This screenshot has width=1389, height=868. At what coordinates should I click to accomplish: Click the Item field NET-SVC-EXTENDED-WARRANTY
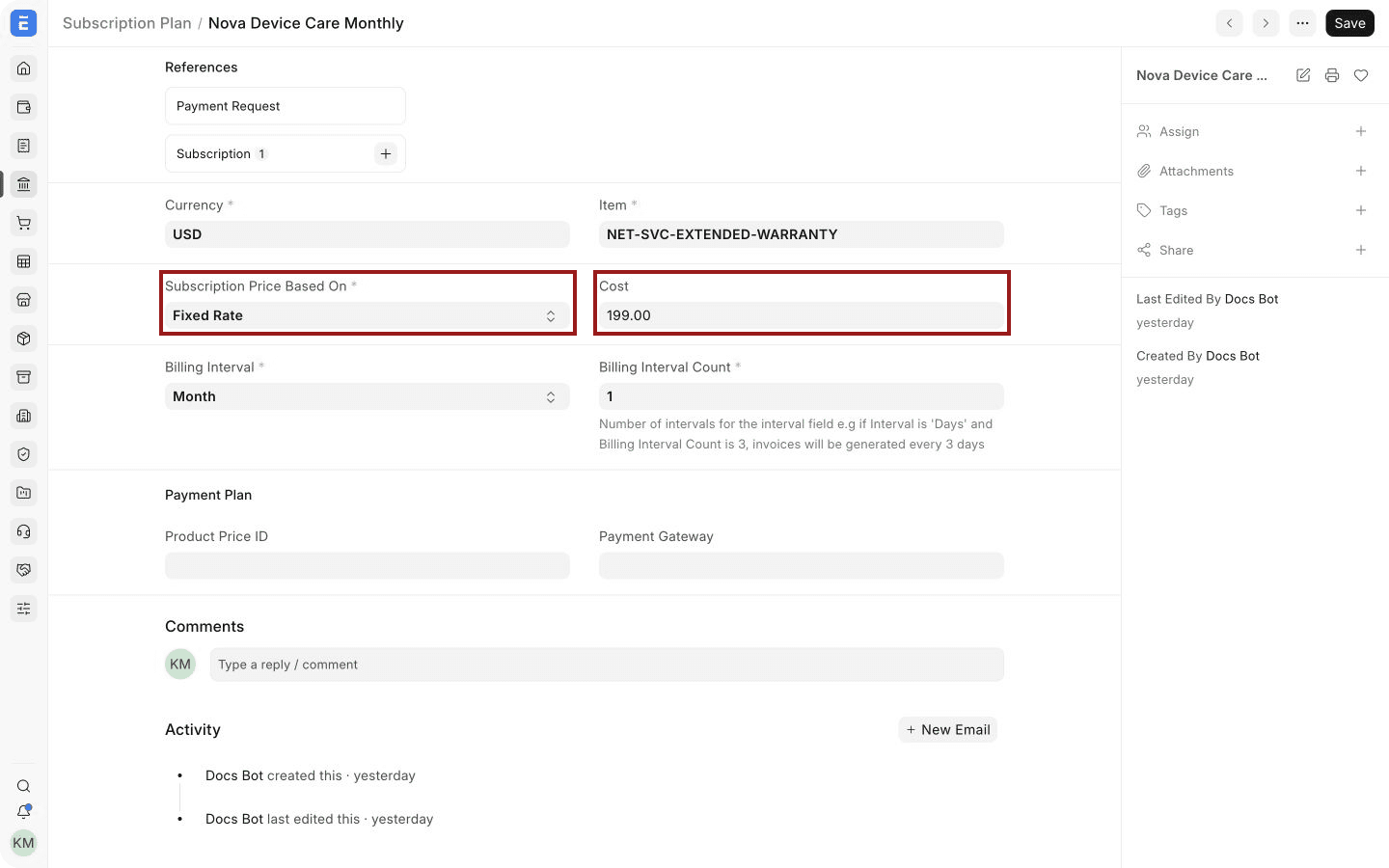tap(802, 234)
